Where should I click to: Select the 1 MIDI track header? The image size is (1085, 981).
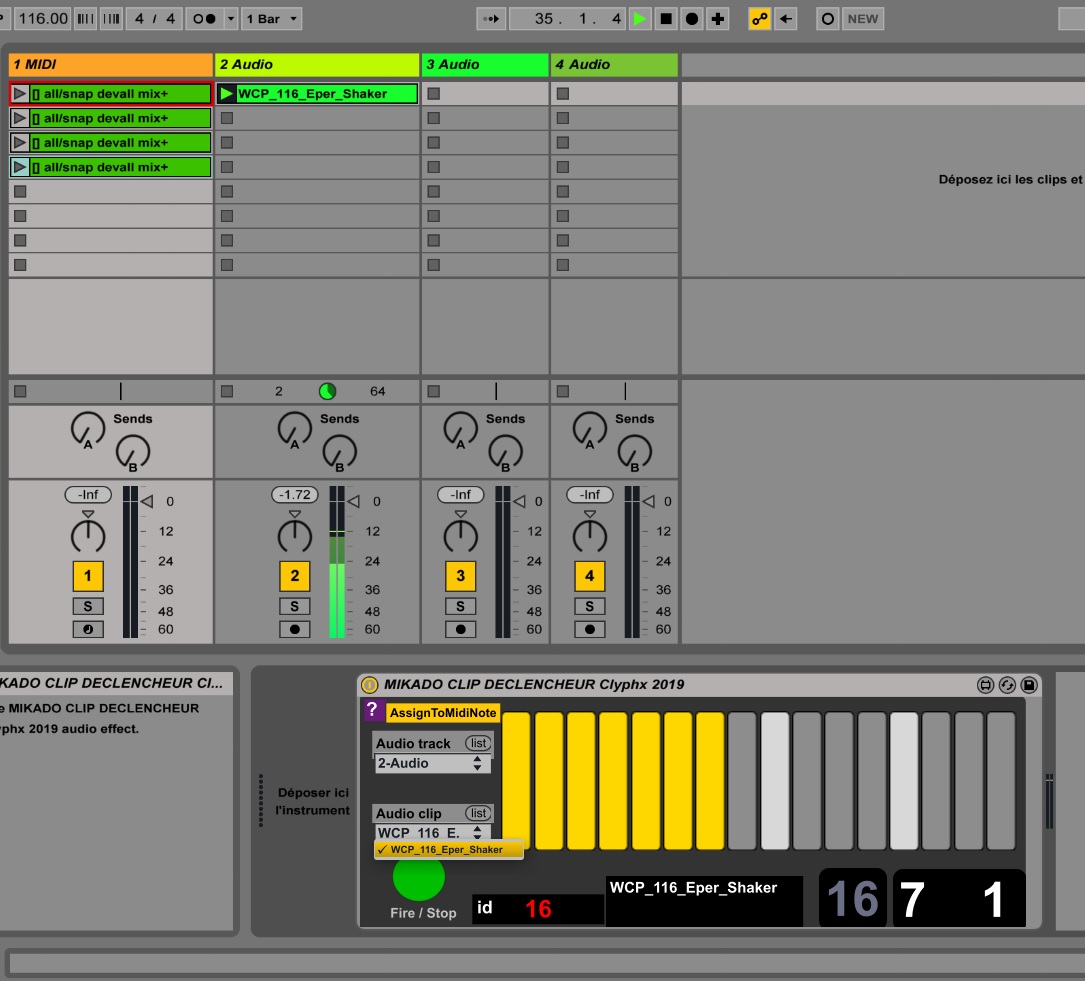point(110,64)
